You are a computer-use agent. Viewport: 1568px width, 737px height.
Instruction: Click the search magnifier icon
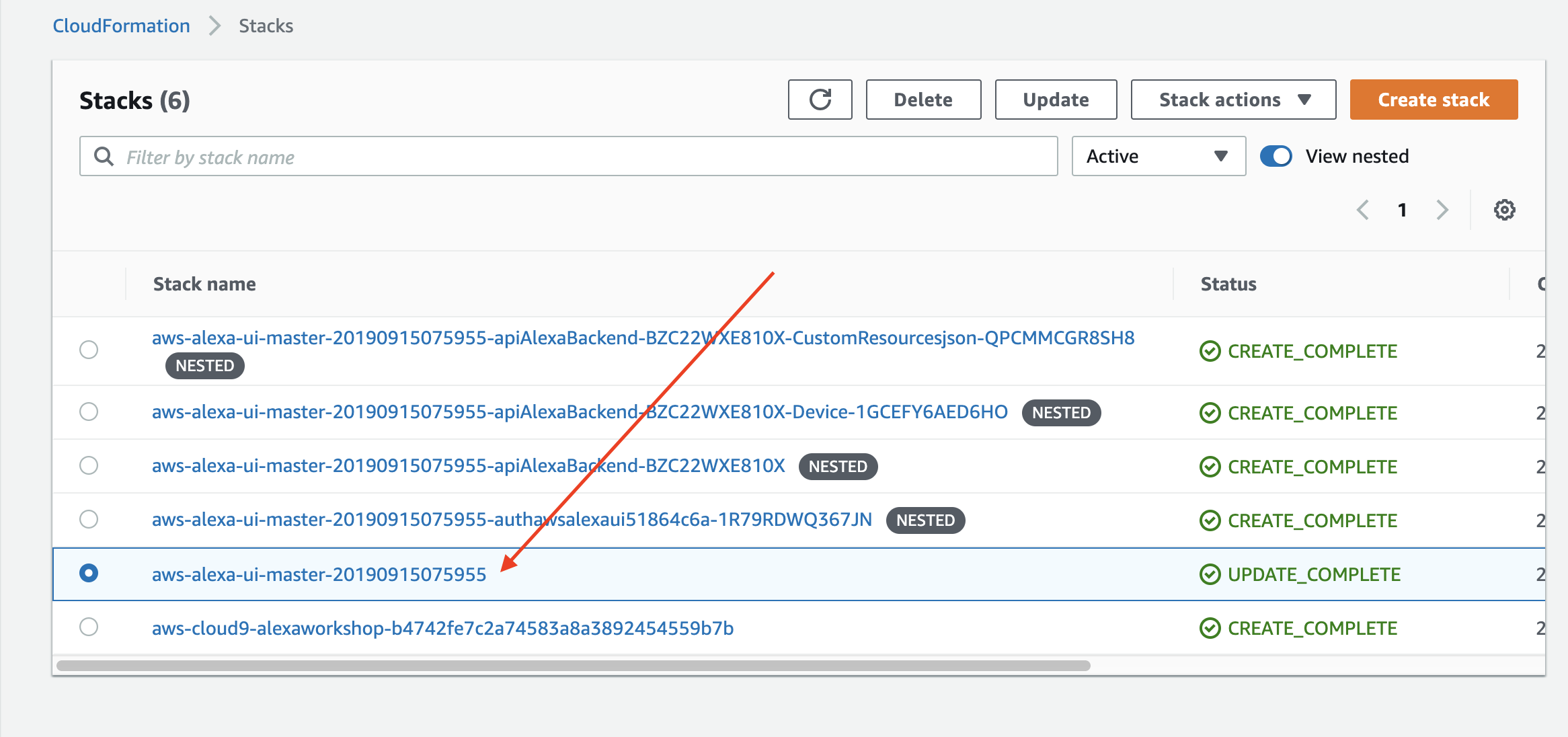[x=104, y=157]
